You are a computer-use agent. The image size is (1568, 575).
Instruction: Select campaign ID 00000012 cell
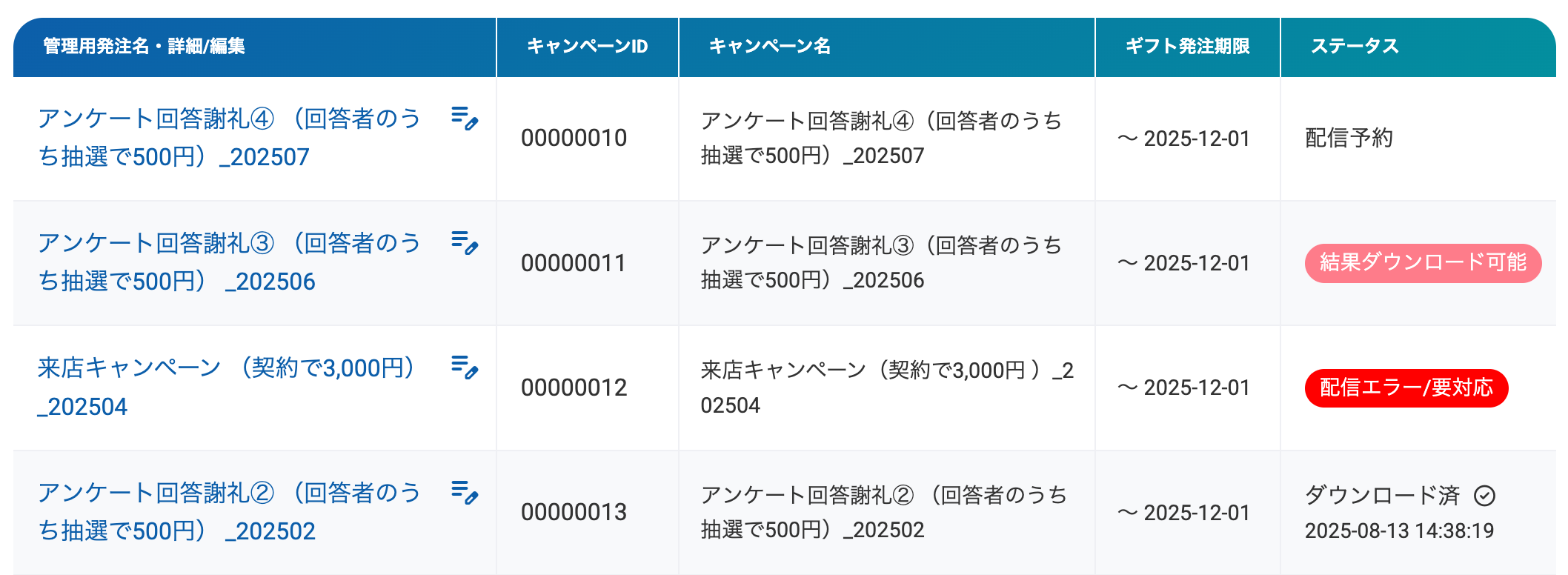574,388
